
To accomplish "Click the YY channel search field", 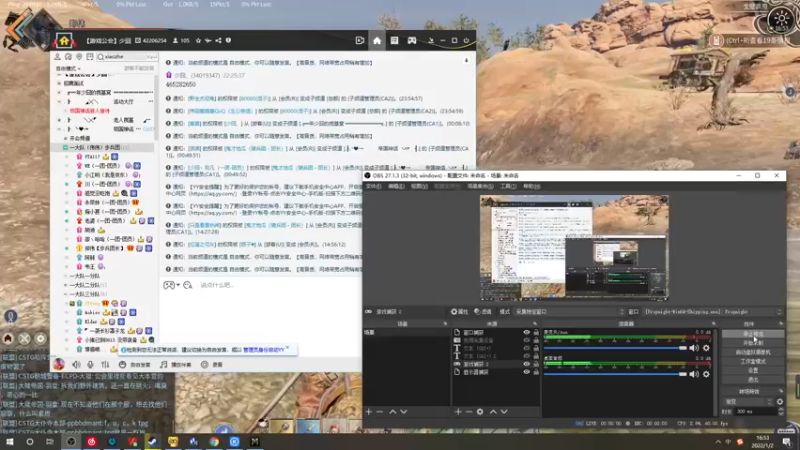I will tap(126, 57).
